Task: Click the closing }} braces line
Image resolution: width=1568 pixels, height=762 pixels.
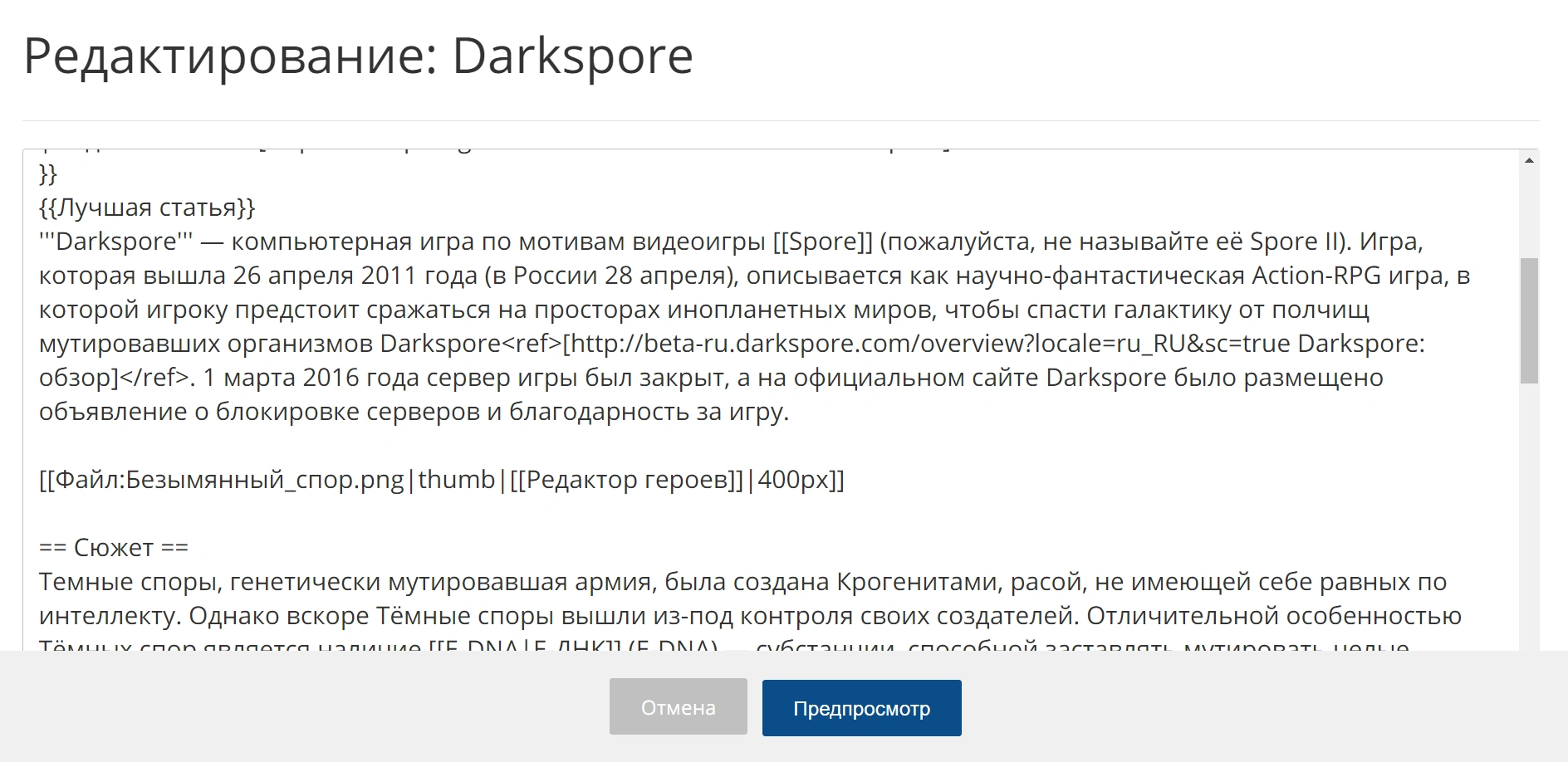Action: (x=48, y=173)
